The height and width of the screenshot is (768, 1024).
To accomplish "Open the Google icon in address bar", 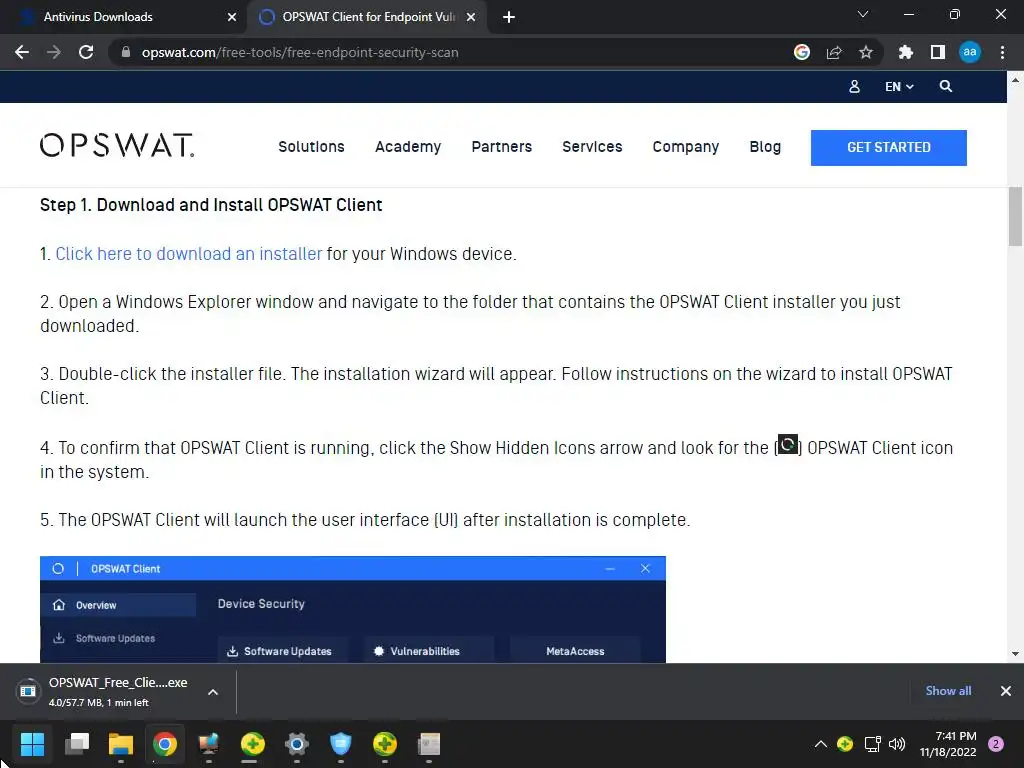I will tap(802, 52).
